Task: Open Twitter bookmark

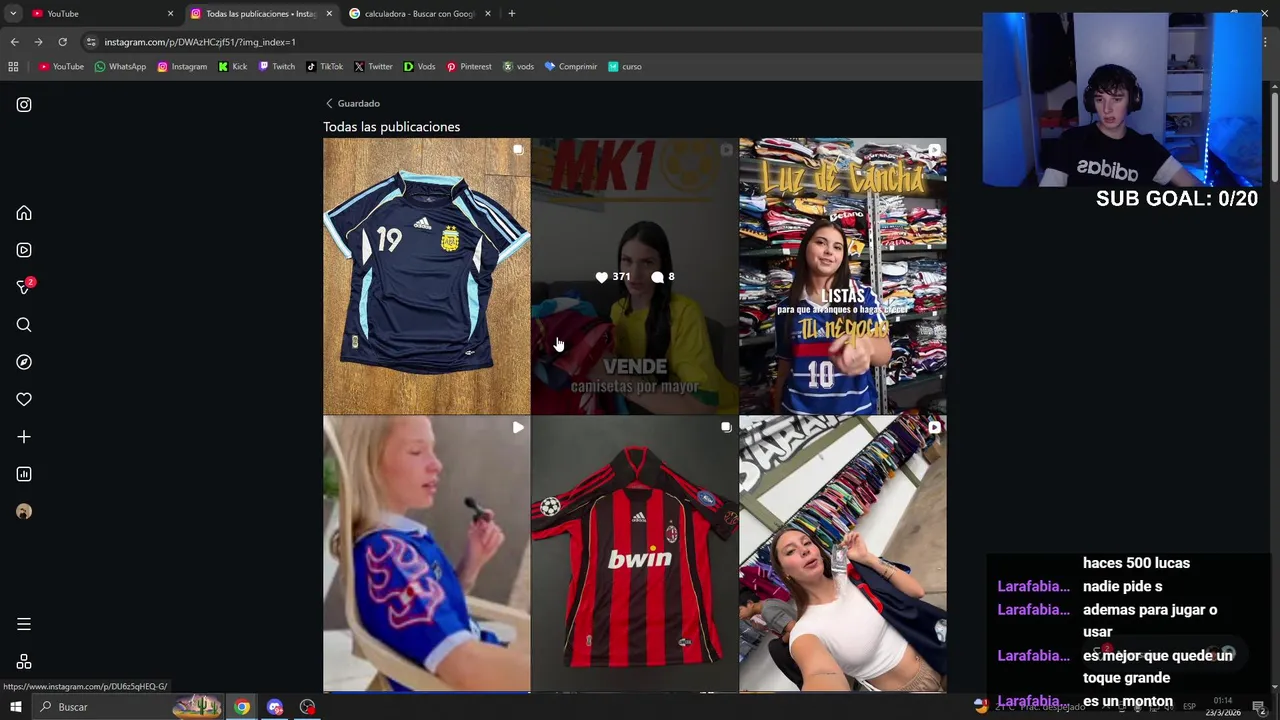Action: coord(373,66)
